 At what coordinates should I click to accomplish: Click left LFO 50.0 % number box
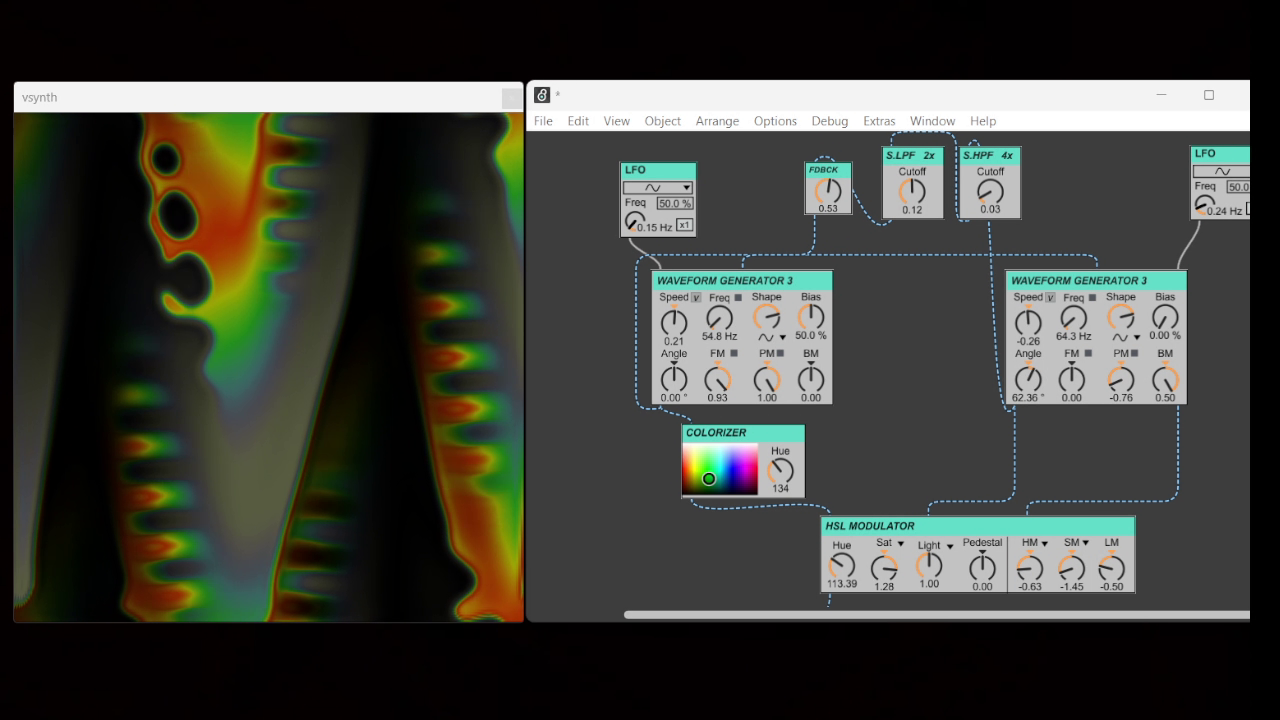(675, 203)
